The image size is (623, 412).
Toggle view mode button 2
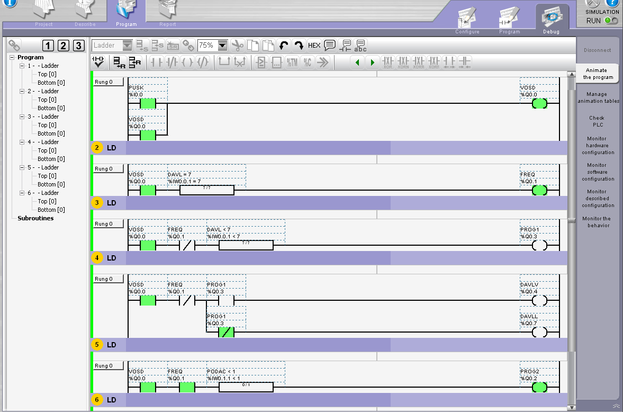coord(63,45)
